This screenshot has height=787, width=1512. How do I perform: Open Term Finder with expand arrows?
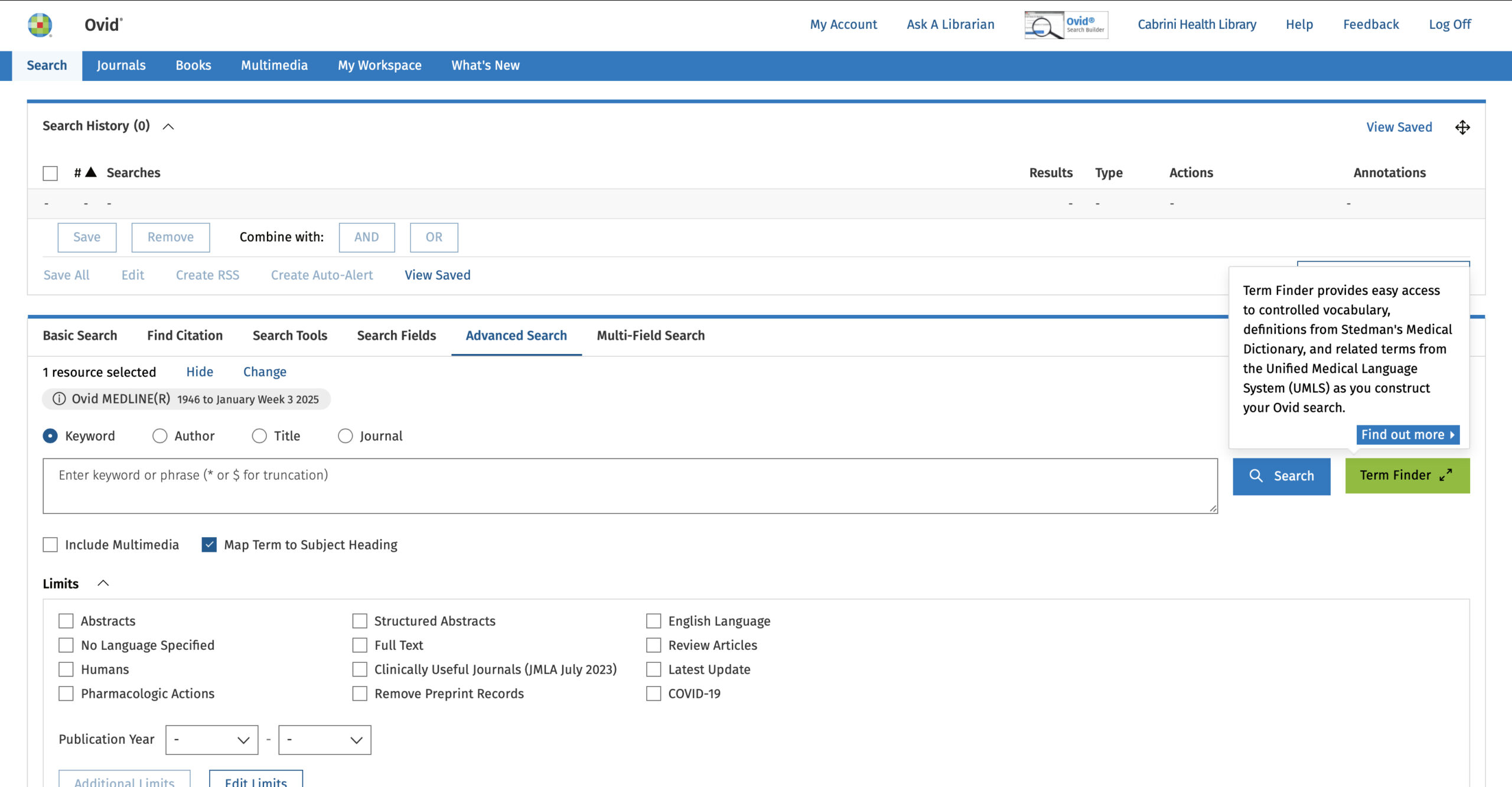pos(1407,476)
